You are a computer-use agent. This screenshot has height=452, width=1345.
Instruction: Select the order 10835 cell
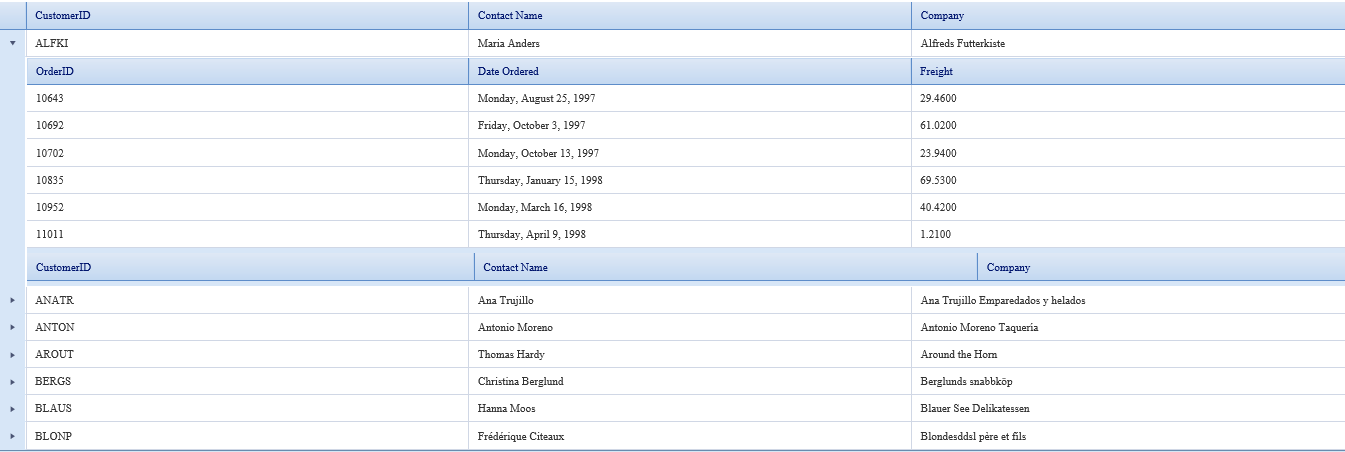(x=50, y=180)
